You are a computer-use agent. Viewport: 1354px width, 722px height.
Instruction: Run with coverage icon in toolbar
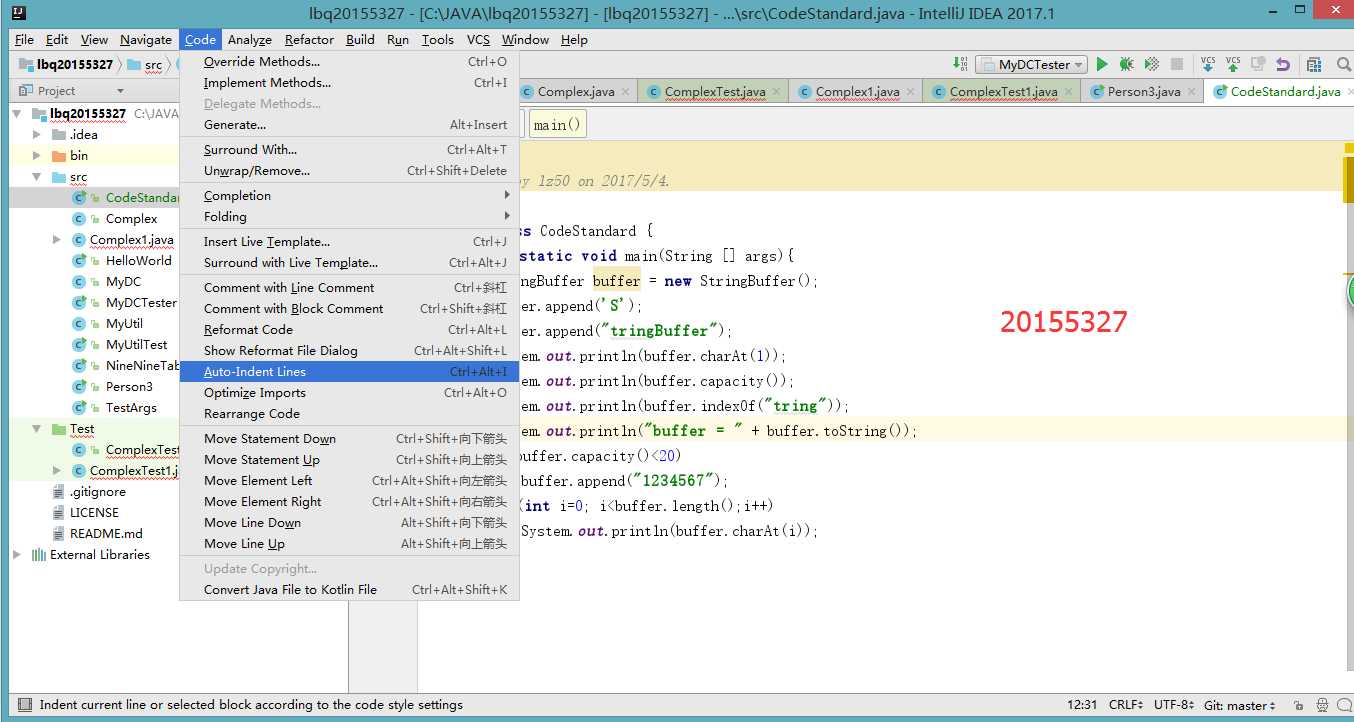click(x=1152, y=64)
